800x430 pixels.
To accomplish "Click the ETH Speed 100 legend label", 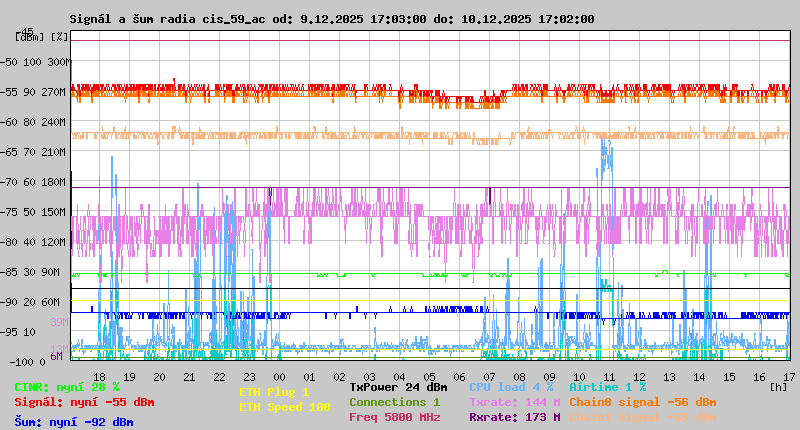I will 284,407.
